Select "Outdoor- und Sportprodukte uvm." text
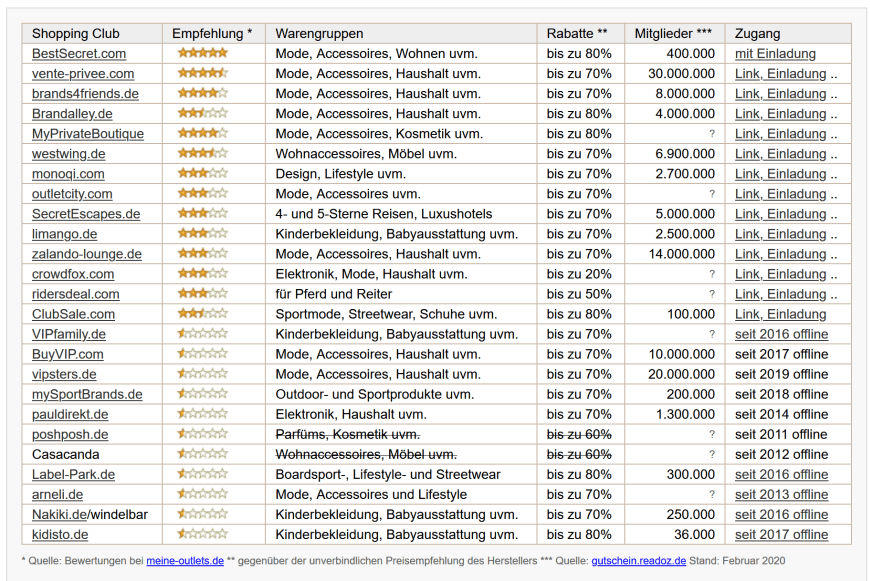This screenshot has width=870, height=581. tap(375, 394)
